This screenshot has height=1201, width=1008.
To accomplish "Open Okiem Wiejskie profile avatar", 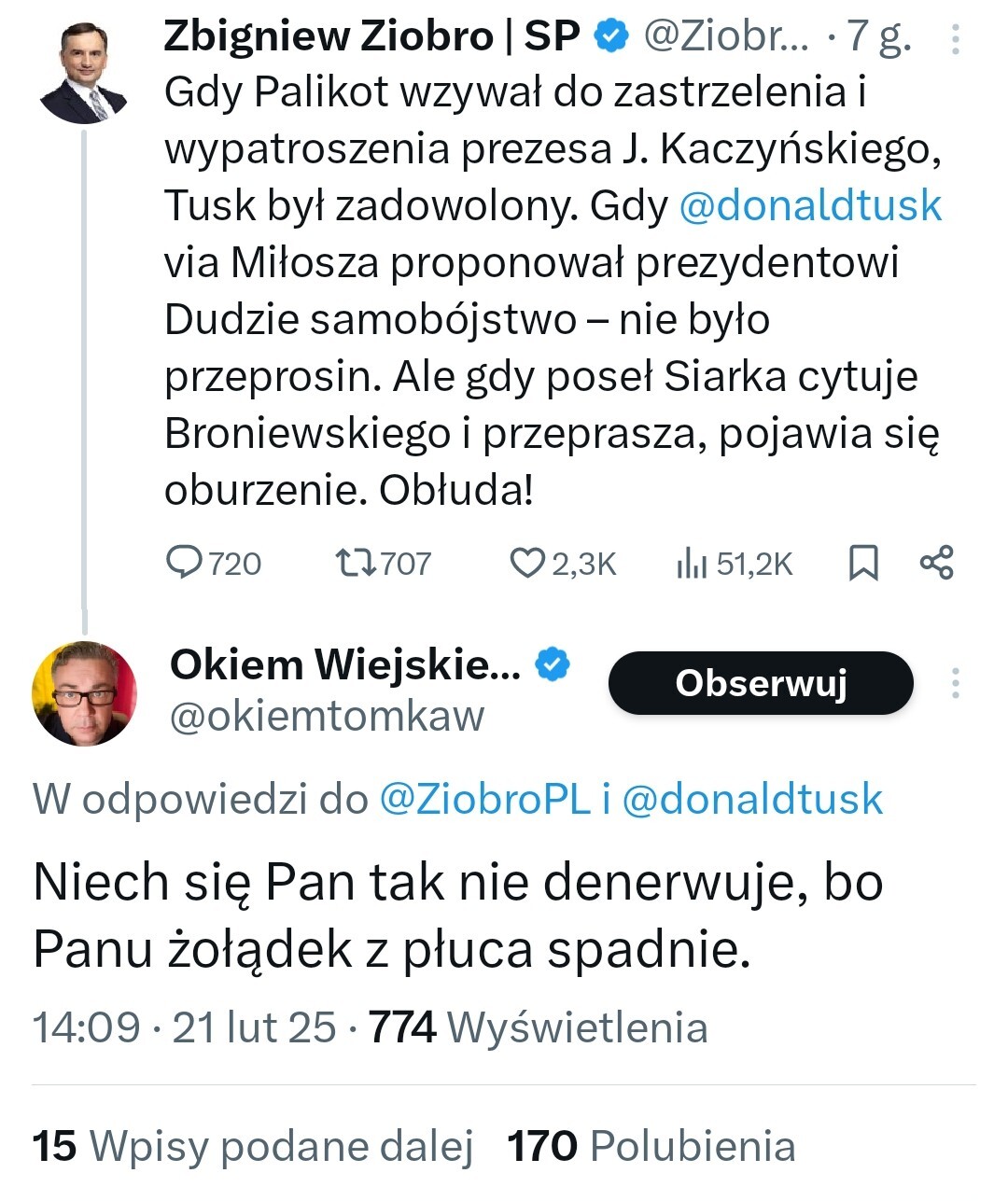I will 84,692.
